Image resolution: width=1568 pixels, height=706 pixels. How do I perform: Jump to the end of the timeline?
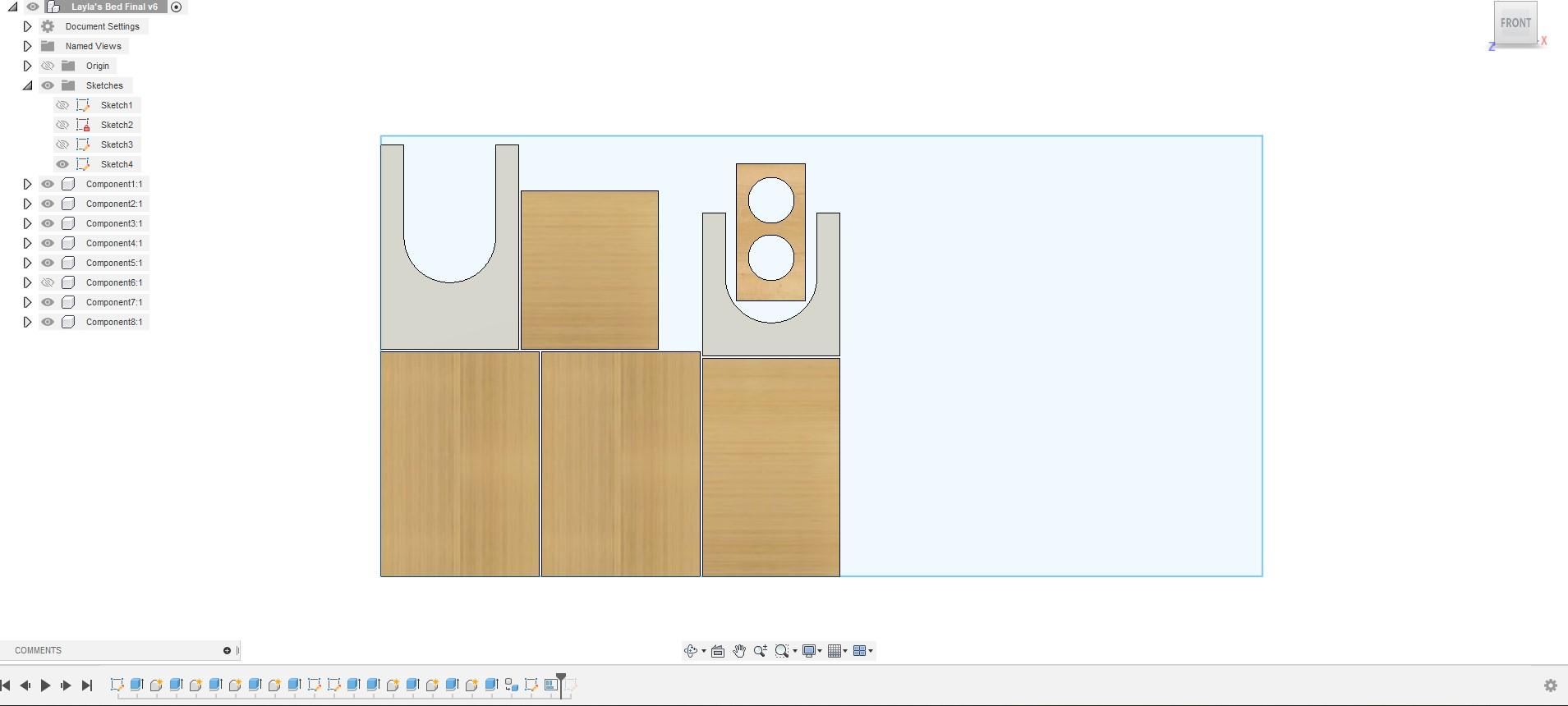click(x=86, y=685)
